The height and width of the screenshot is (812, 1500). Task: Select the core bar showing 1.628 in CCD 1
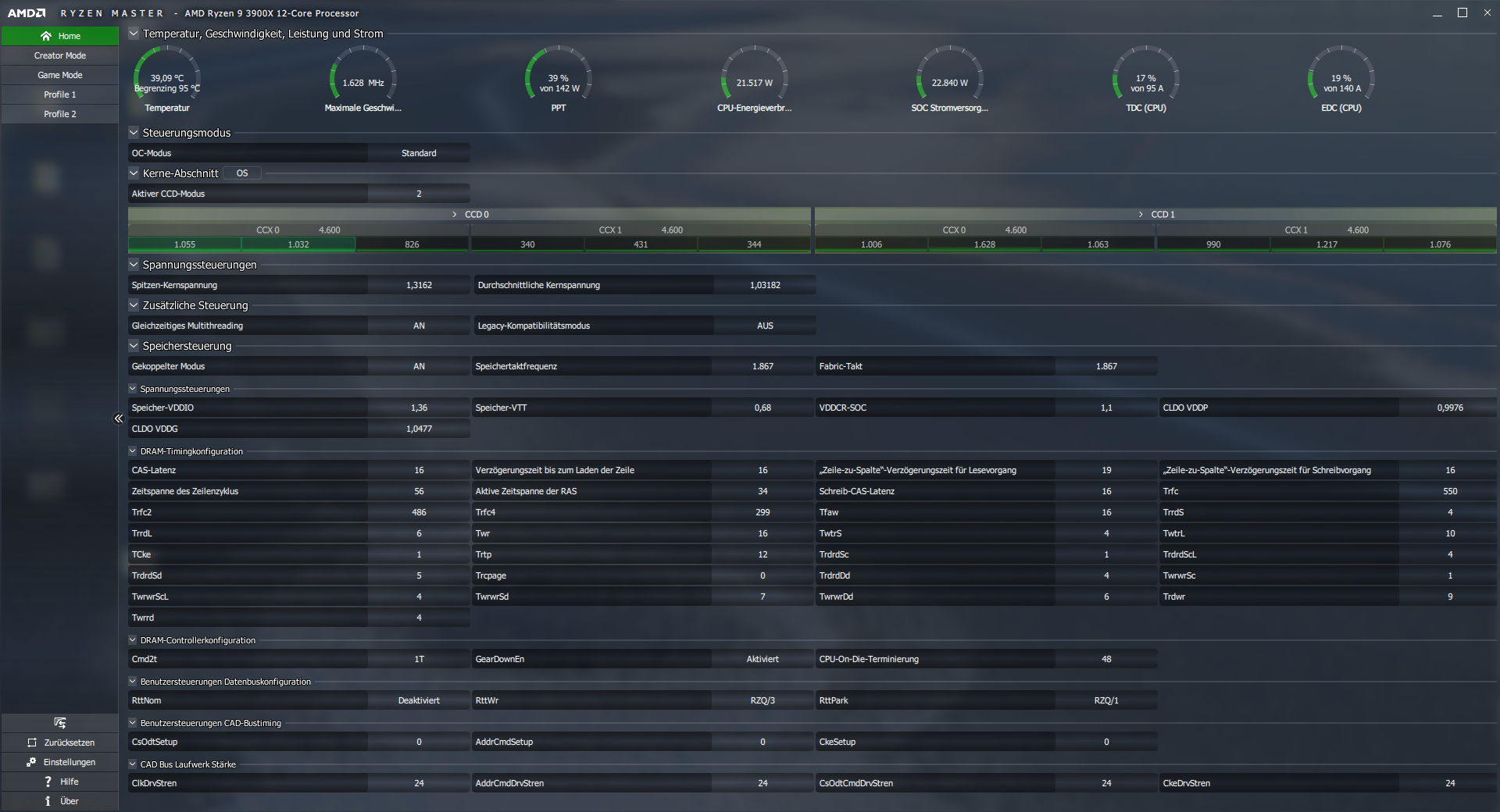pos(984,244)
